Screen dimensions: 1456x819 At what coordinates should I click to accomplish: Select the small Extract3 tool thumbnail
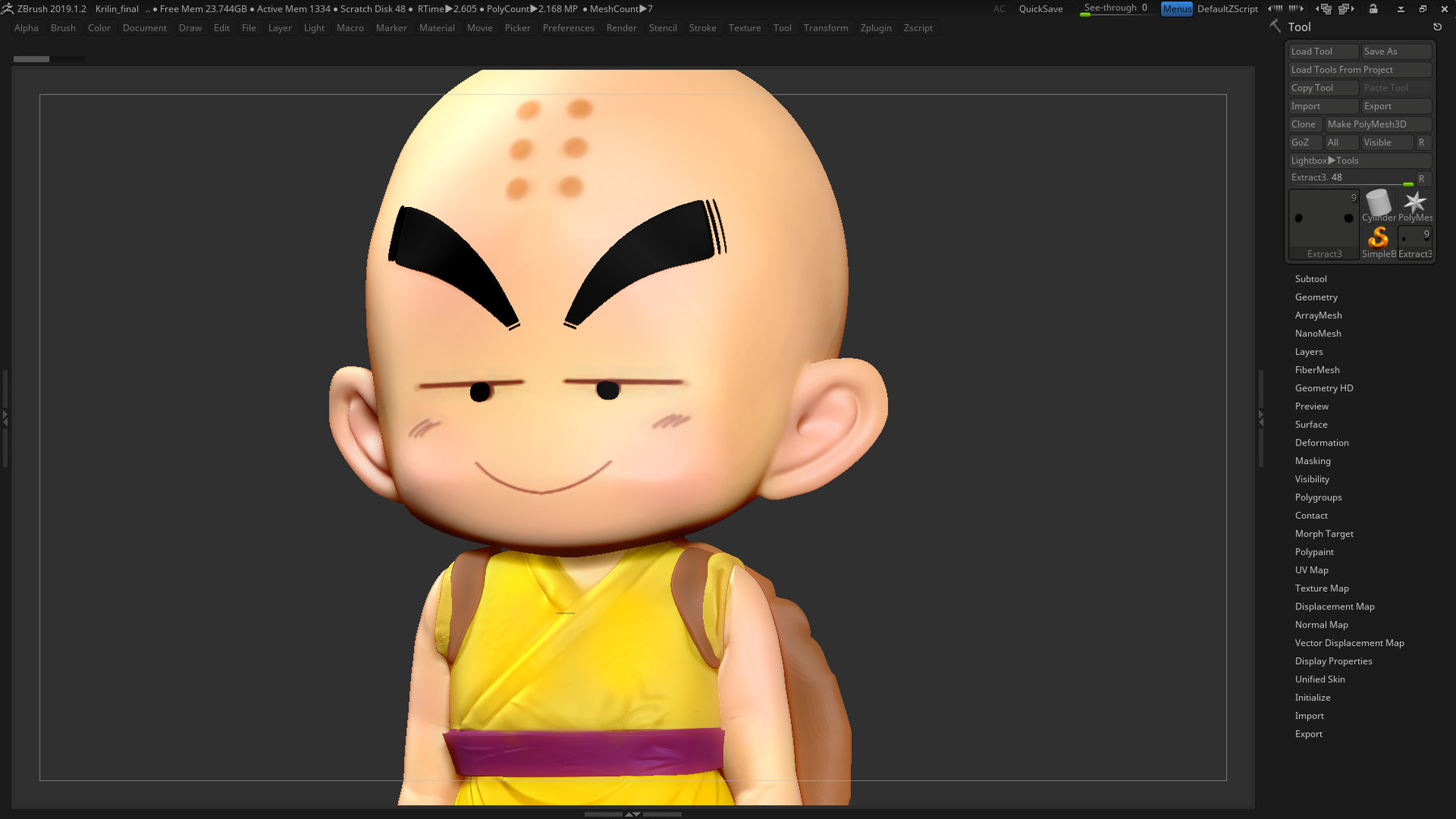[1415, 242]
